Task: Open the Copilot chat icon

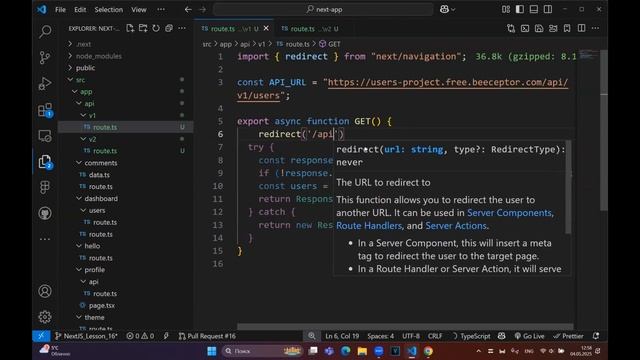Action: point(444,9)
